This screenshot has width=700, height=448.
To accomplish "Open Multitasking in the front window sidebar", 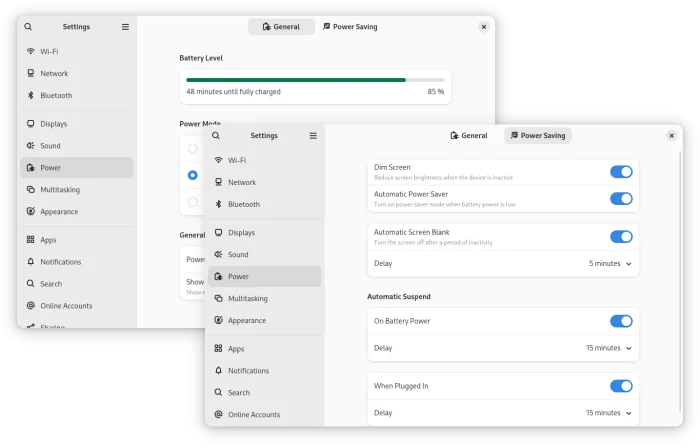I will [x=265, y=298].
